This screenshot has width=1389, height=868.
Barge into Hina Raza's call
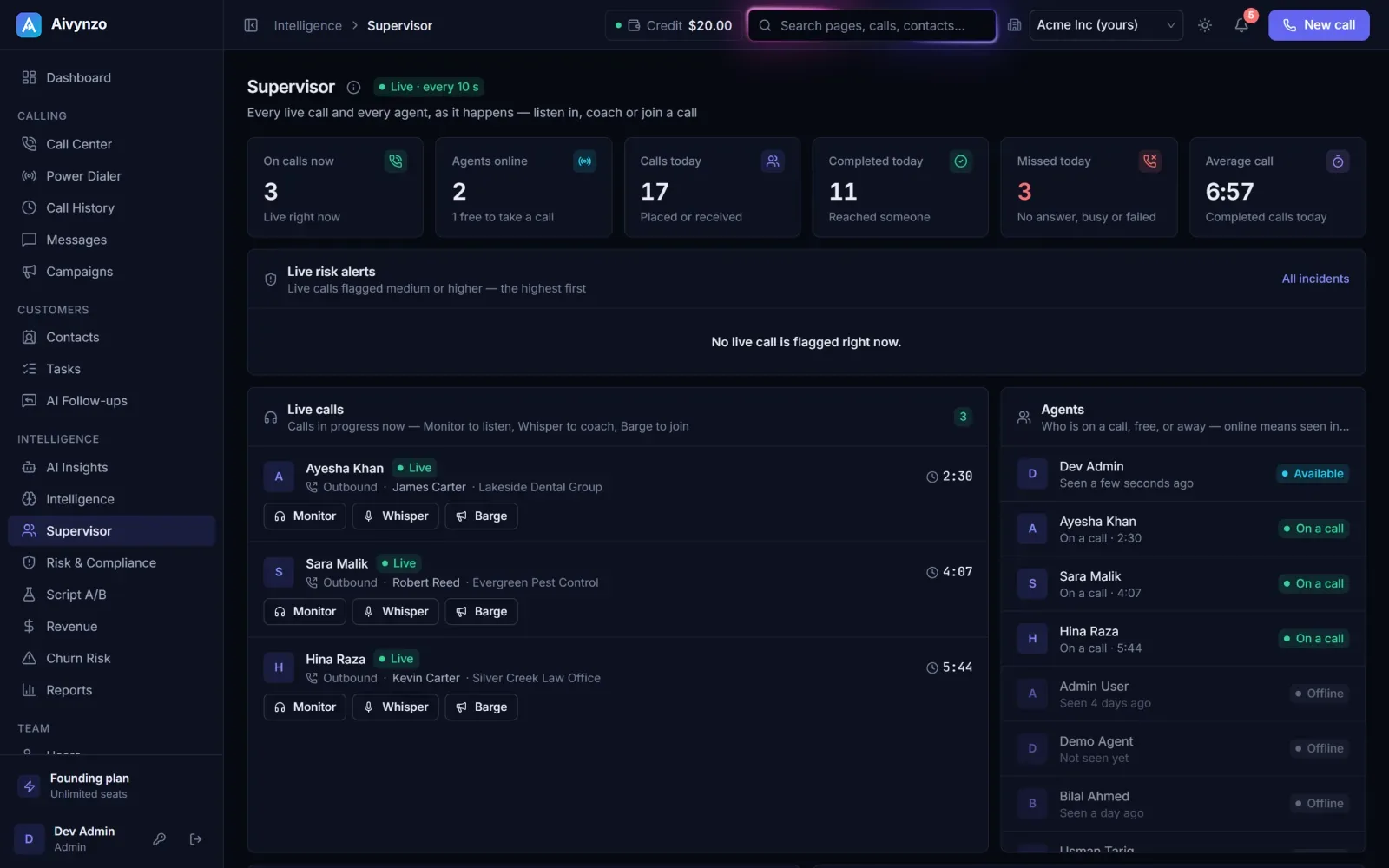click(x=482, y=707)
